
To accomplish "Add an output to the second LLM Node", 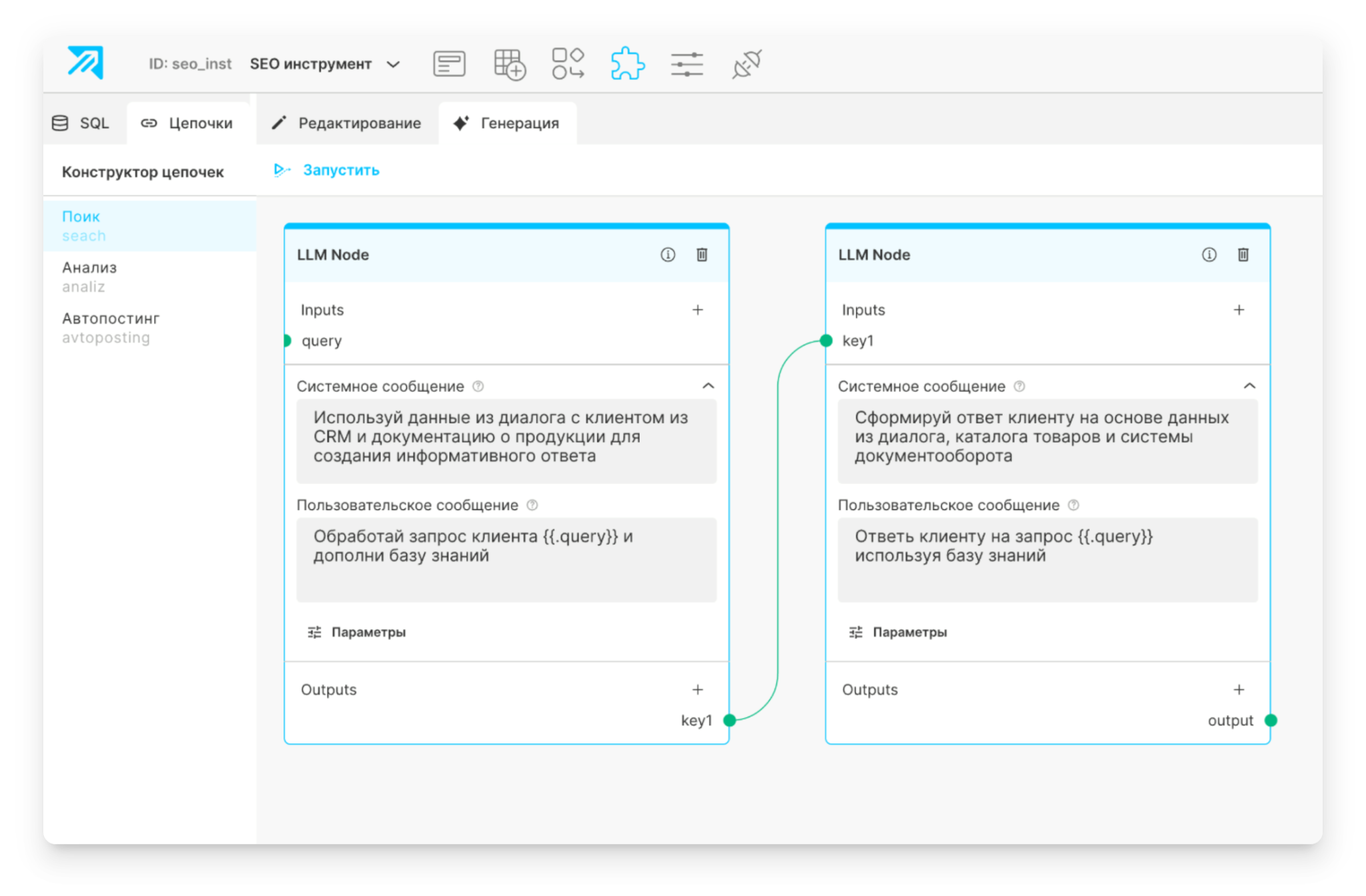I will pyautogui.click(x=1239, y=689).
